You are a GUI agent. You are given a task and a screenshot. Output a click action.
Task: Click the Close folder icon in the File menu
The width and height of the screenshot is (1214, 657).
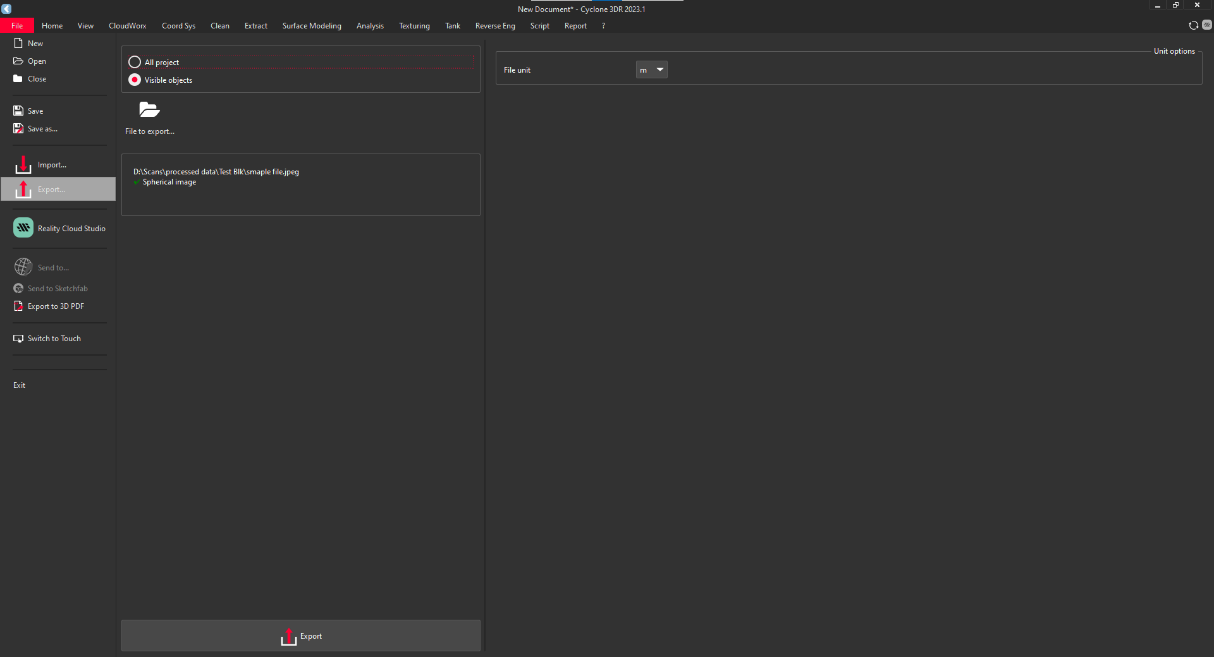(x=18, y=78)
